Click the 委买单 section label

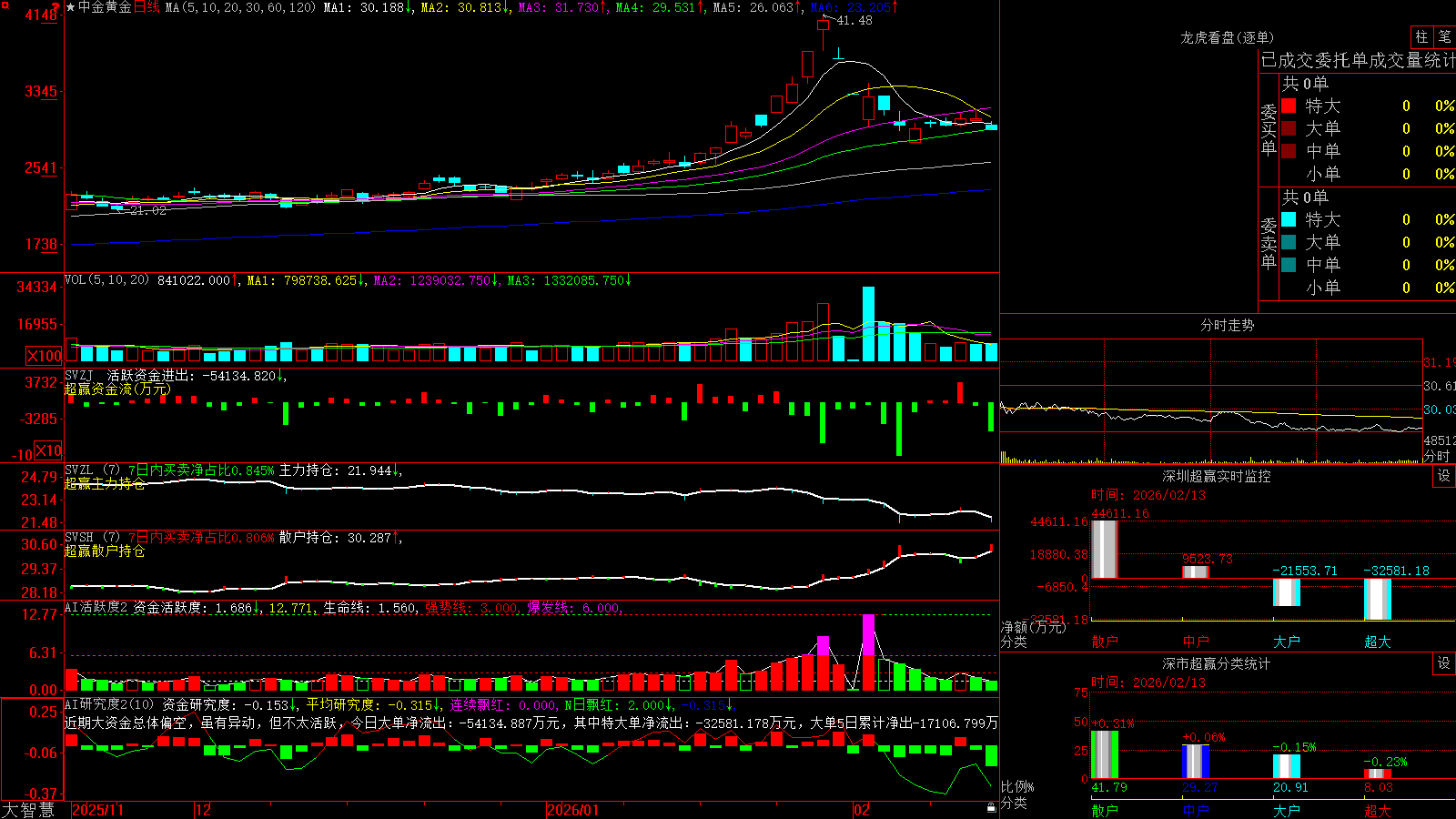click(1269, 129)
